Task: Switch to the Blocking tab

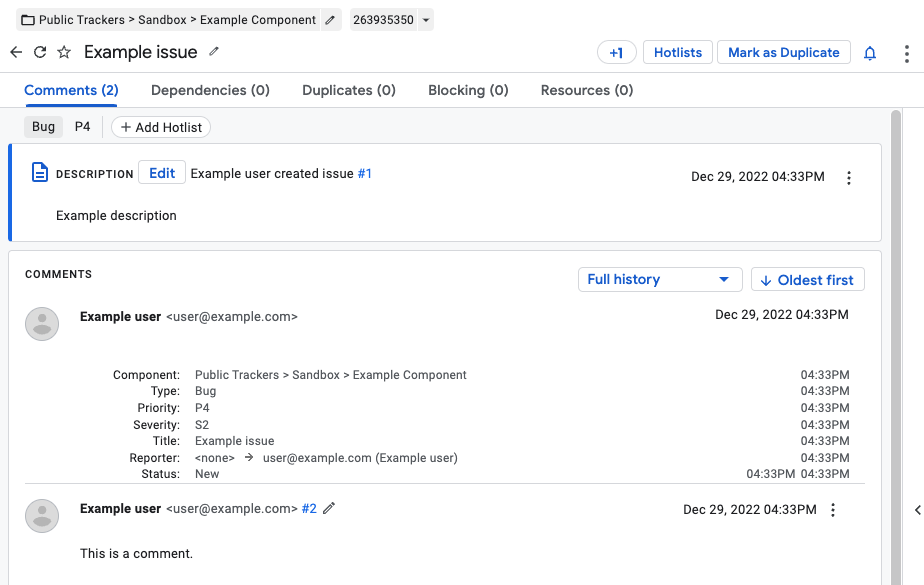Action: (468, 90)
